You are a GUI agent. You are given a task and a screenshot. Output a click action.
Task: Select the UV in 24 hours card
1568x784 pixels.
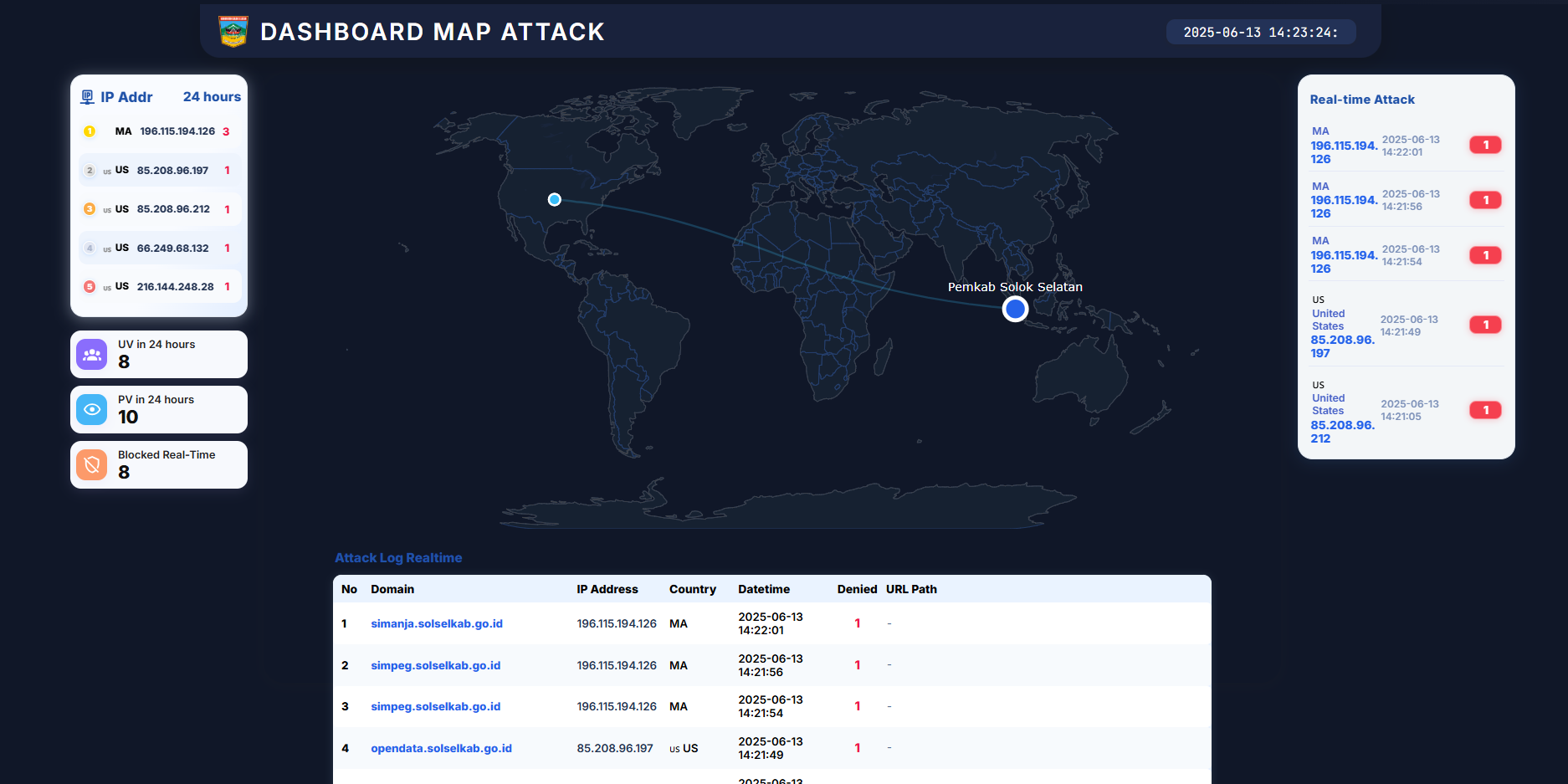(x=159, y=354)
